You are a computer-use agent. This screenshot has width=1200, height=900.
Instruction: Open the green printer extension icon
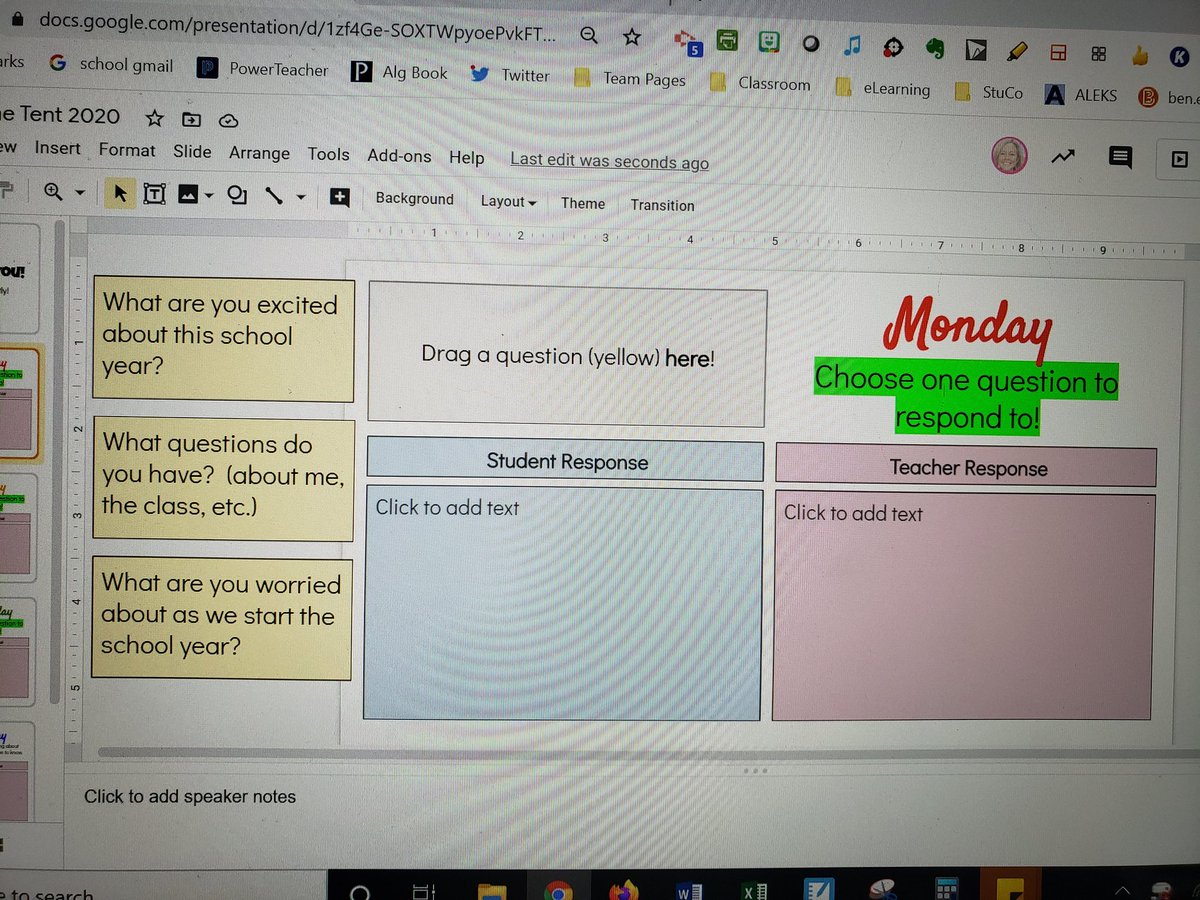coord(728,41)
